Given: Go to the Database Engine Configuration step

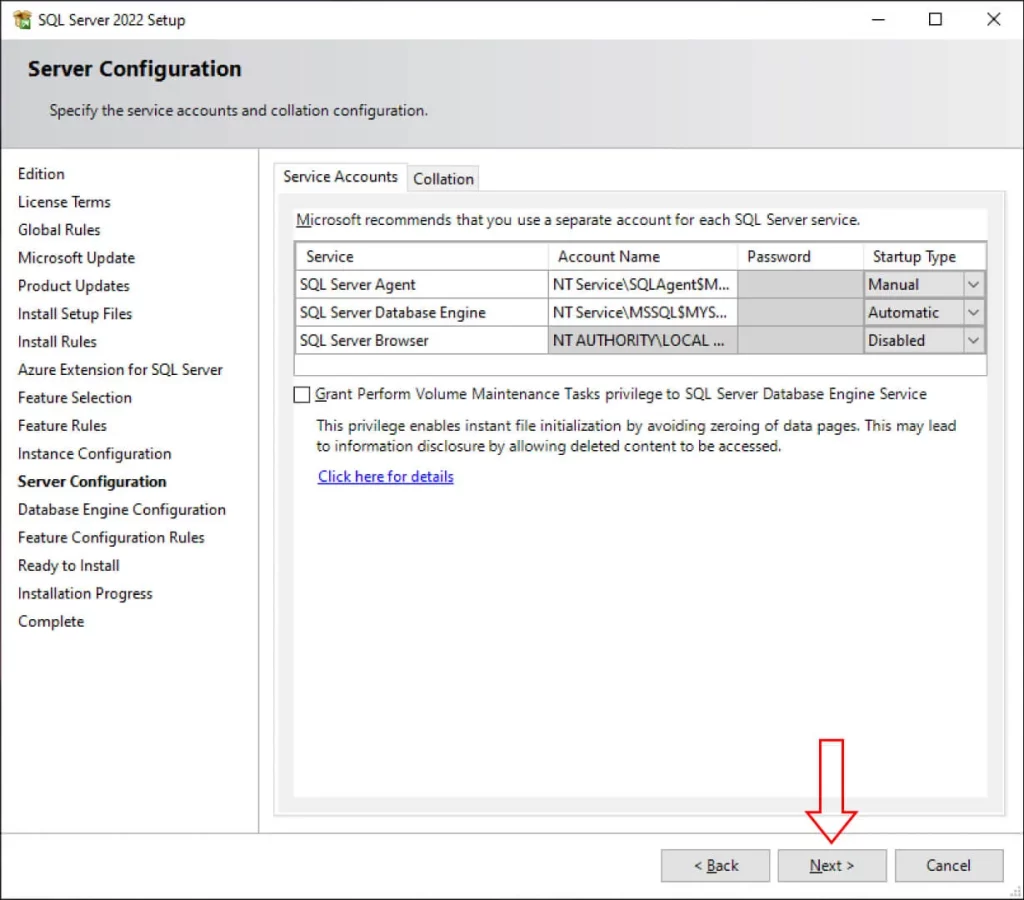Looking at the screenshot, I should click(x=122, y=509).
